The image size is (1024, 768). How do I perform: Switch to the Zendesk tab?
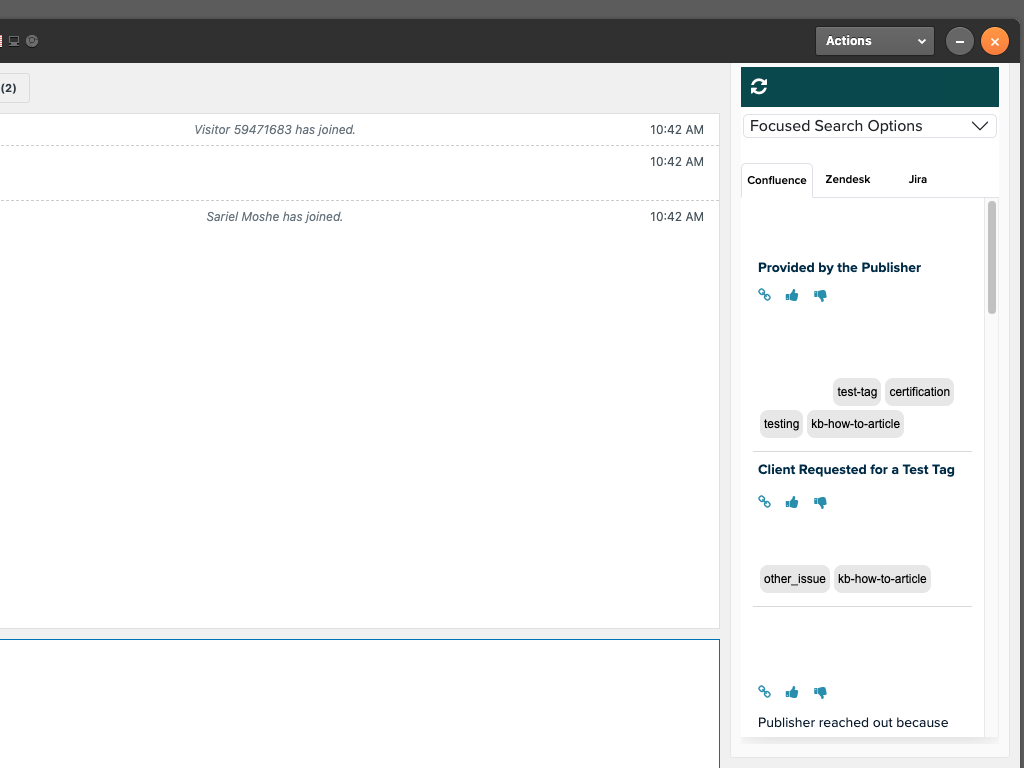click(x=847, y=180)
